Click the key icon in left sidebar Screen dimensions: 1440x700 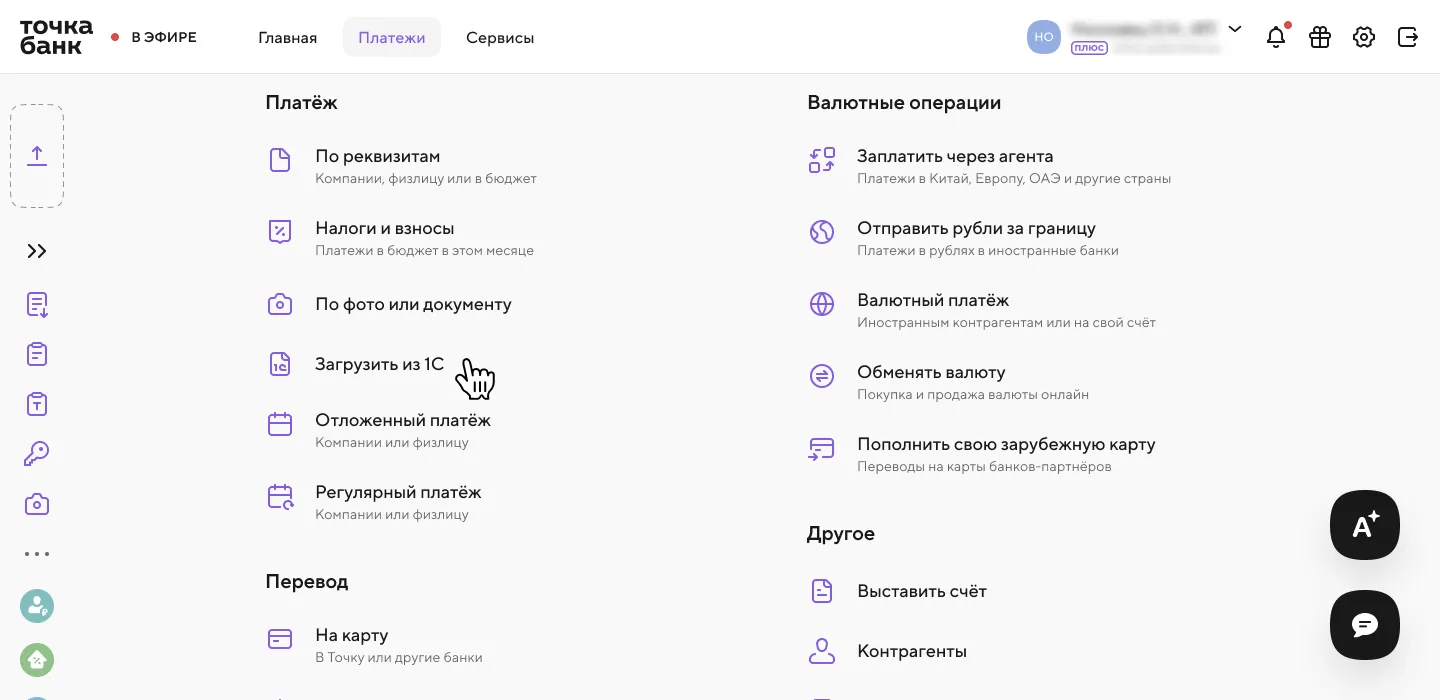pyautogui.click(x=37, y=454)
